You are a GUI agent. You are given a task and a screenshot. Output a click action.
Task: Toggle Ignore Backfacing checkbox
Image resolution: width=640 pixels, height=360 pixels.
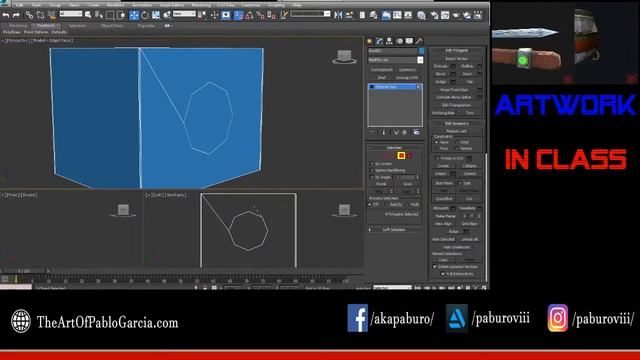tap(372, 170)
